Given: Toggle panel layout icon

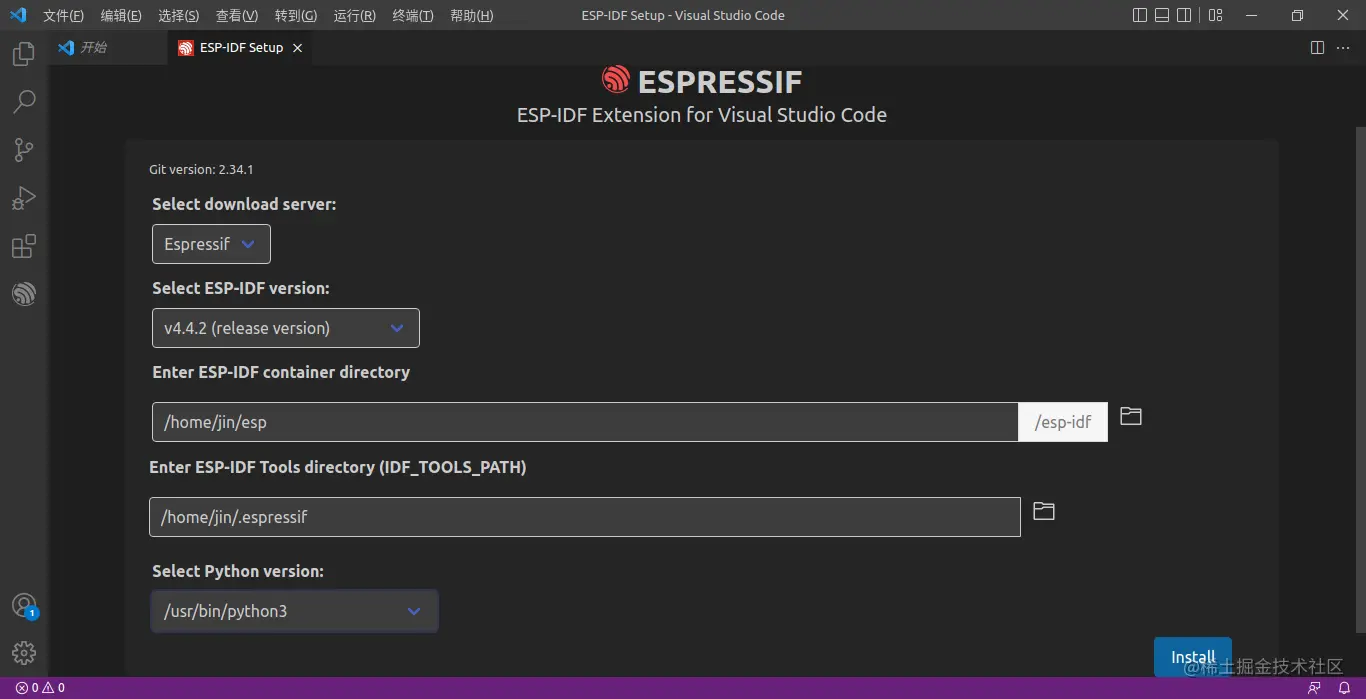Looking at the screenshot, I should tap(1162, 15).
